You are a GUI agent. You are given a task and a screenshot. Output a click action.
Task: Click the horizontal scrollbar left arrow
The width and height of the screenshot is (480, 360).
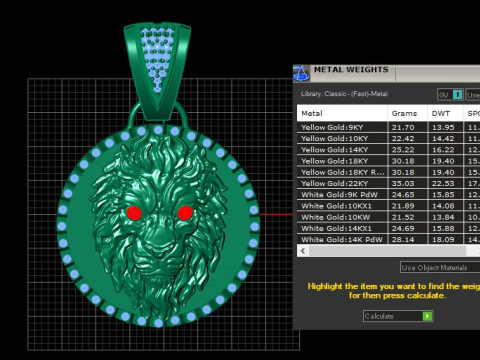[x=303, y=251]
